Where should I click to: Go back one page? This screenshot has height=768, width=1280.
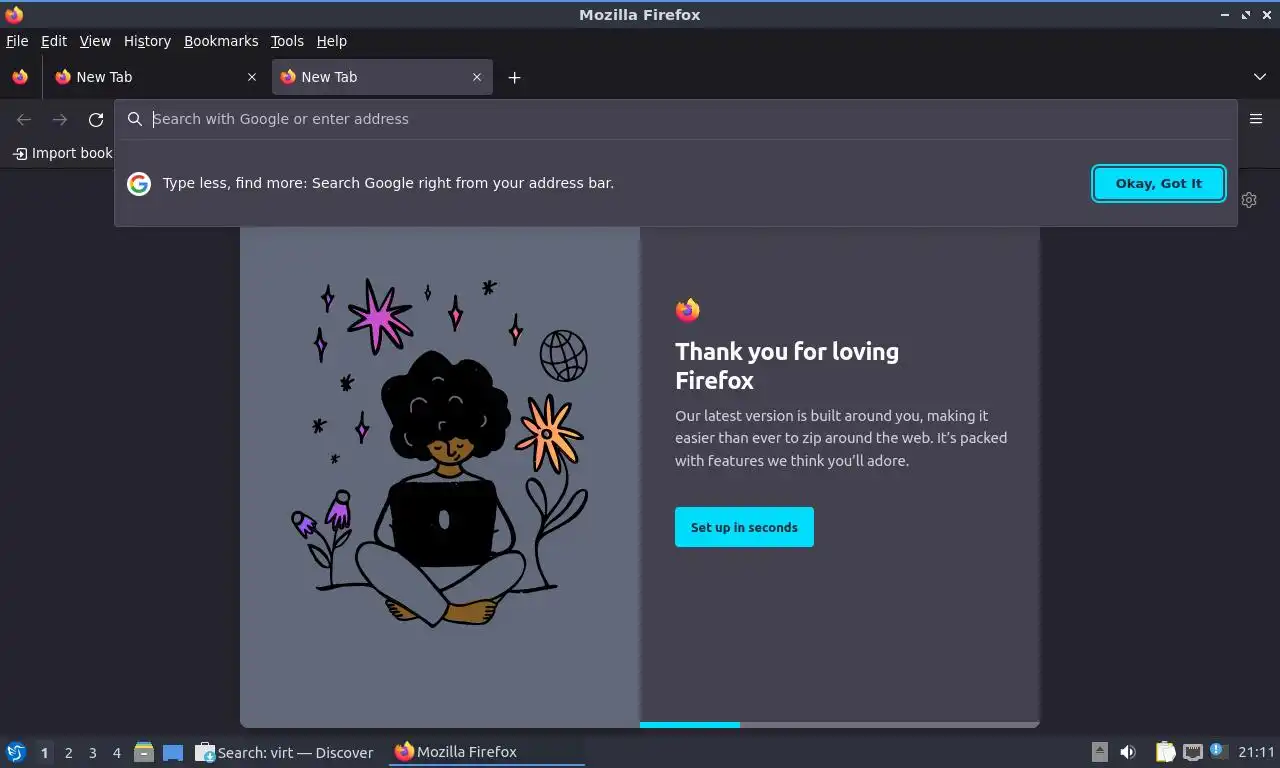[x=24, y=120]
